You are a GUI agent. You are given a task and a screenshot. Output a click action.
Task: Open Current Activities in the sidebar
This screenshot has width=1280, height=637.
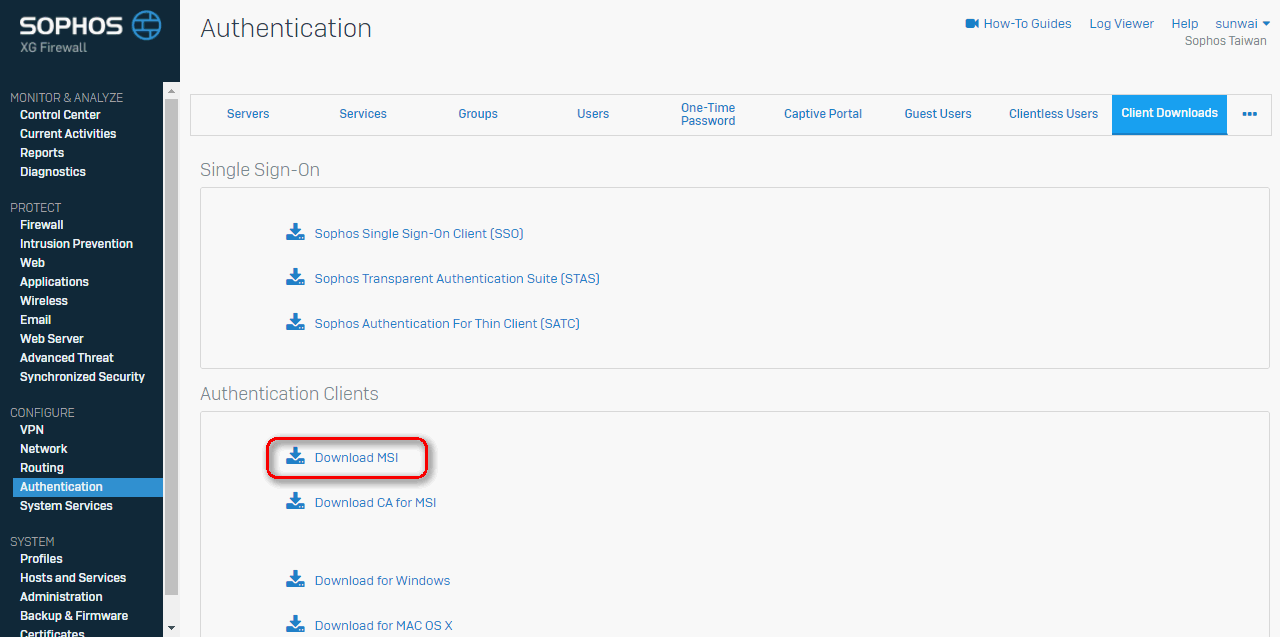point(68,134)
